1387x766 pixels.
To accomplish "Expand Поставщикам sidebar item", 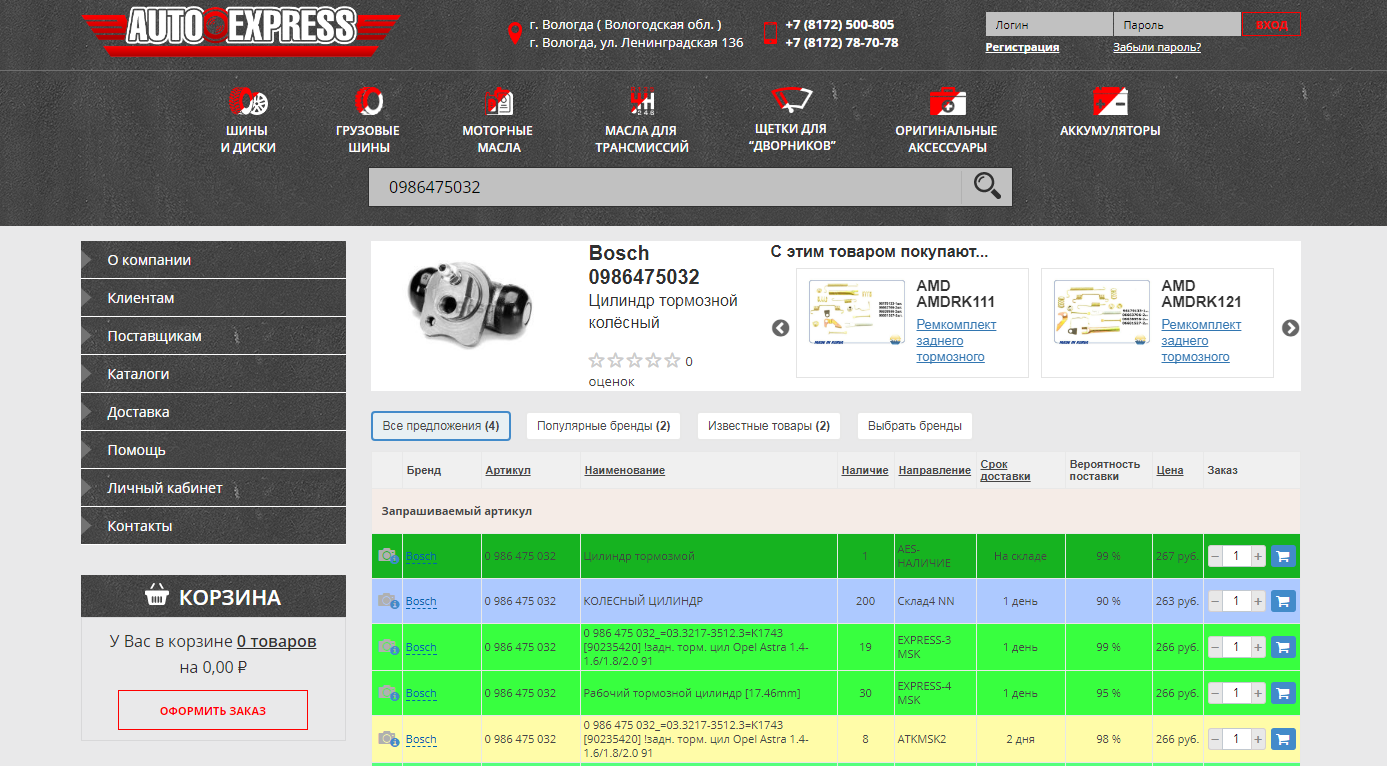I will point(213,336).
